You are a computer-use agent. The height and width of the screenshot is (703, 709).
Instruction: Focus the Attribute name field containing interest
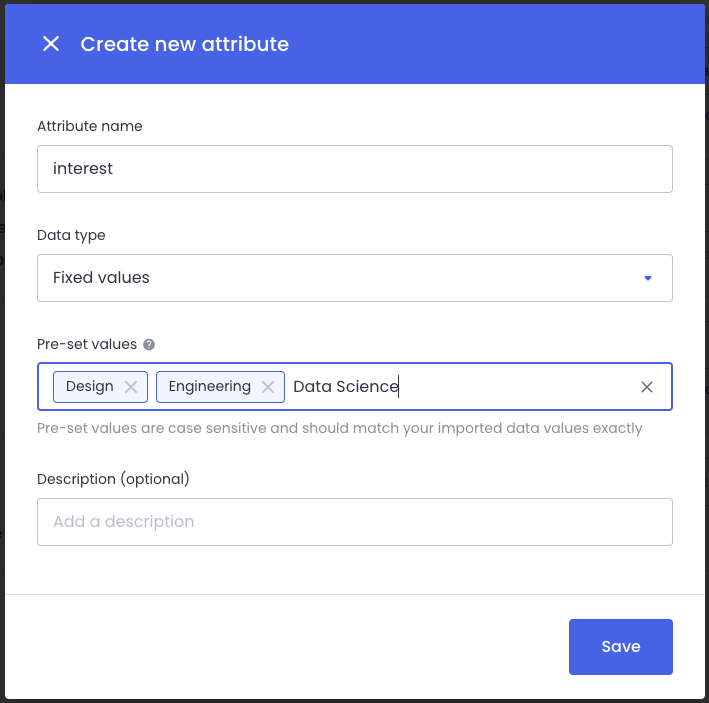click(354, 169)
